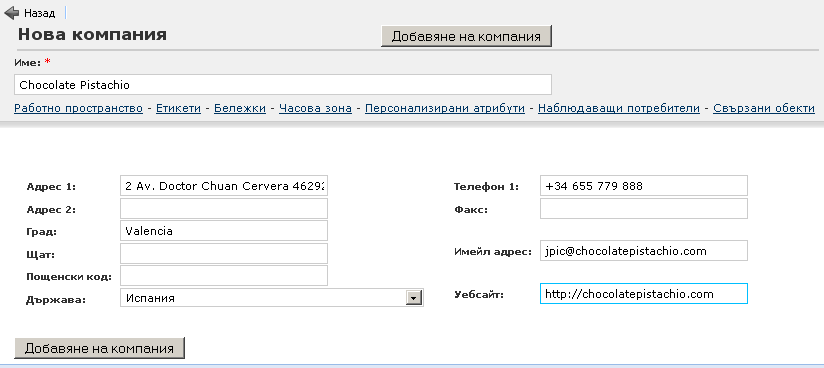Open Свързани обекти link
Screen dimensions: 824x368
pyautogui.click(x=764, y=108)
